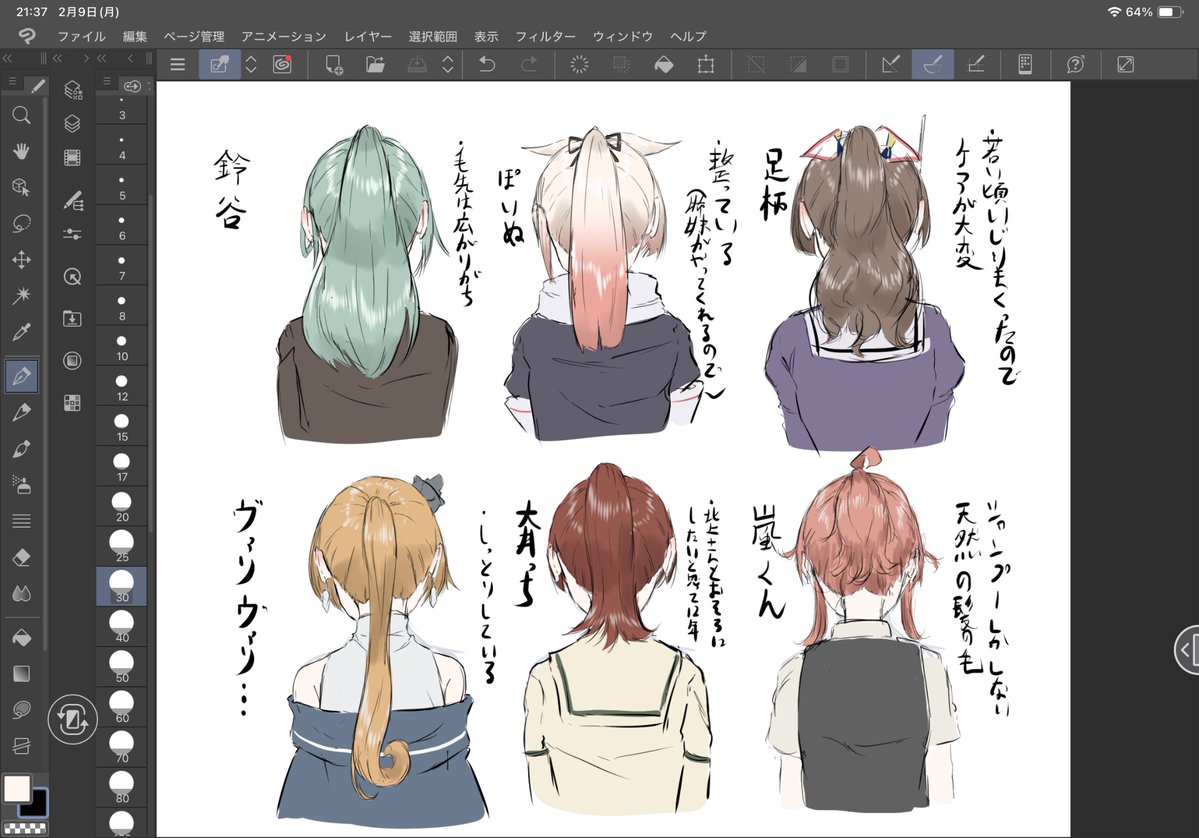The height and width of the screenshot is (838, 1199).
Task: Toggle snap to grid
Action: (976, 65)
